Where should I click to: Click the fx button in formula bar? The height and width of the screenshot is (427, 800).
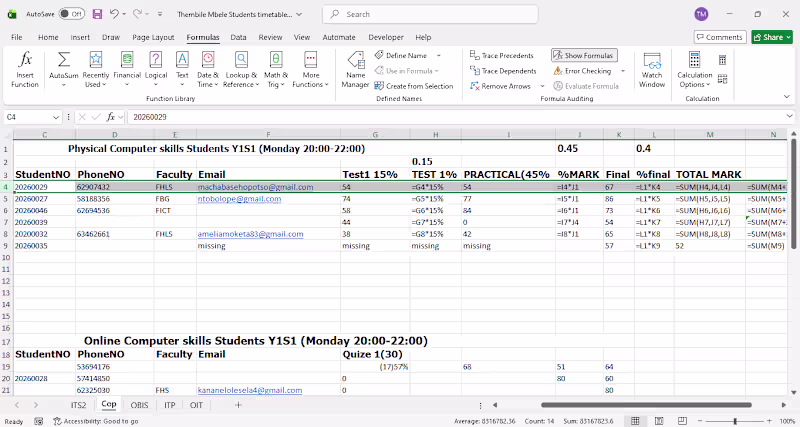click(x=111, y=117)
